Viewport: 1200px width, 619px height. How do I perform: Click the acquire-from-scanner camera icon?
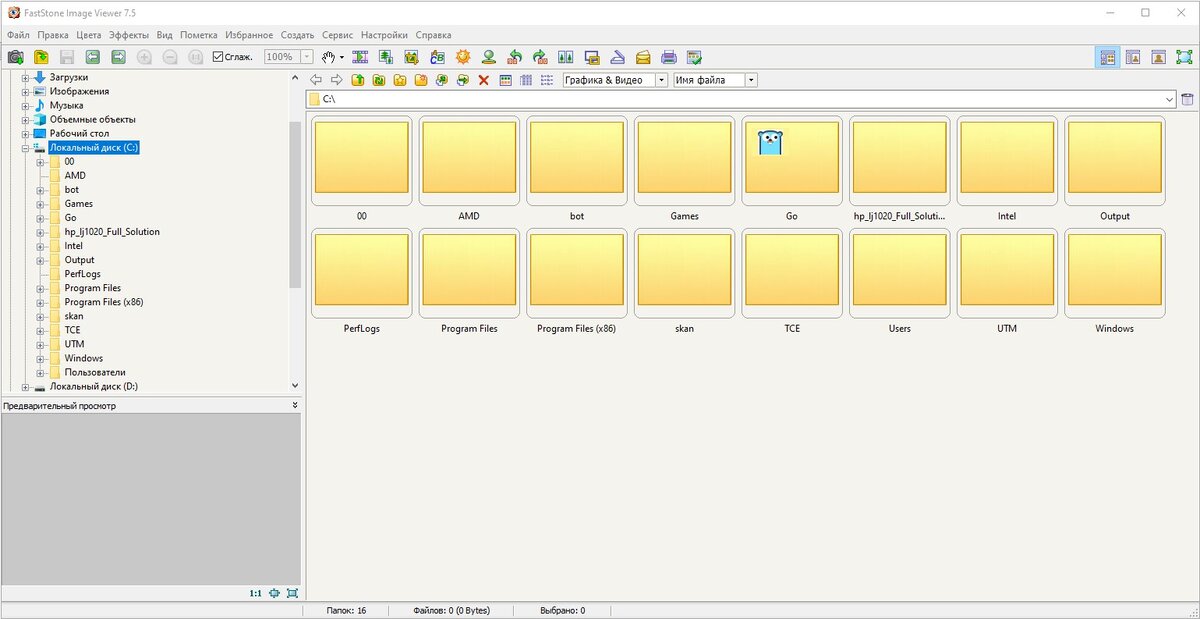(x=15, y=57)
